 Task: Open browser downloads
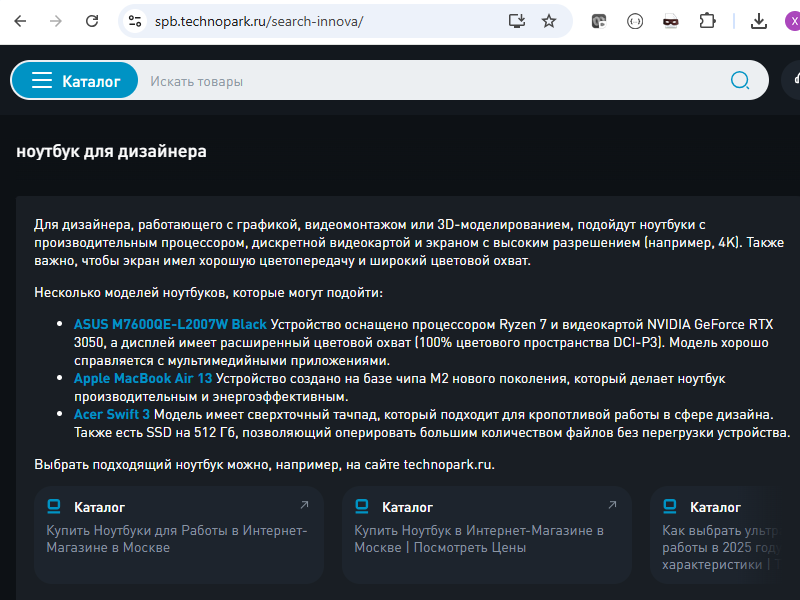click(x=759, y=21)
